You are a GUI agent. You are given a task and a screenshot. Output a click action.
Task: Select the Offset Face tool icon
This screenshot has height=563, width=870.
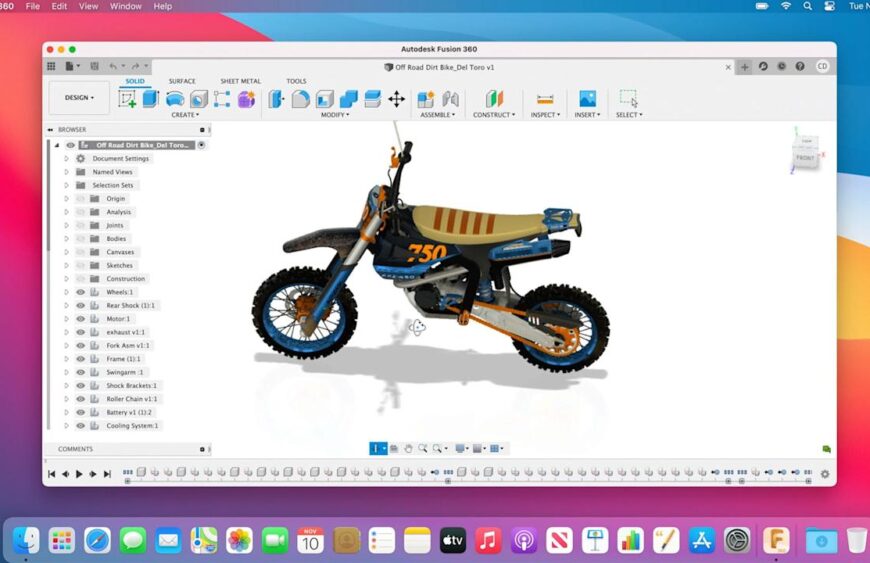pyautogui.click(x=372, y=99)
